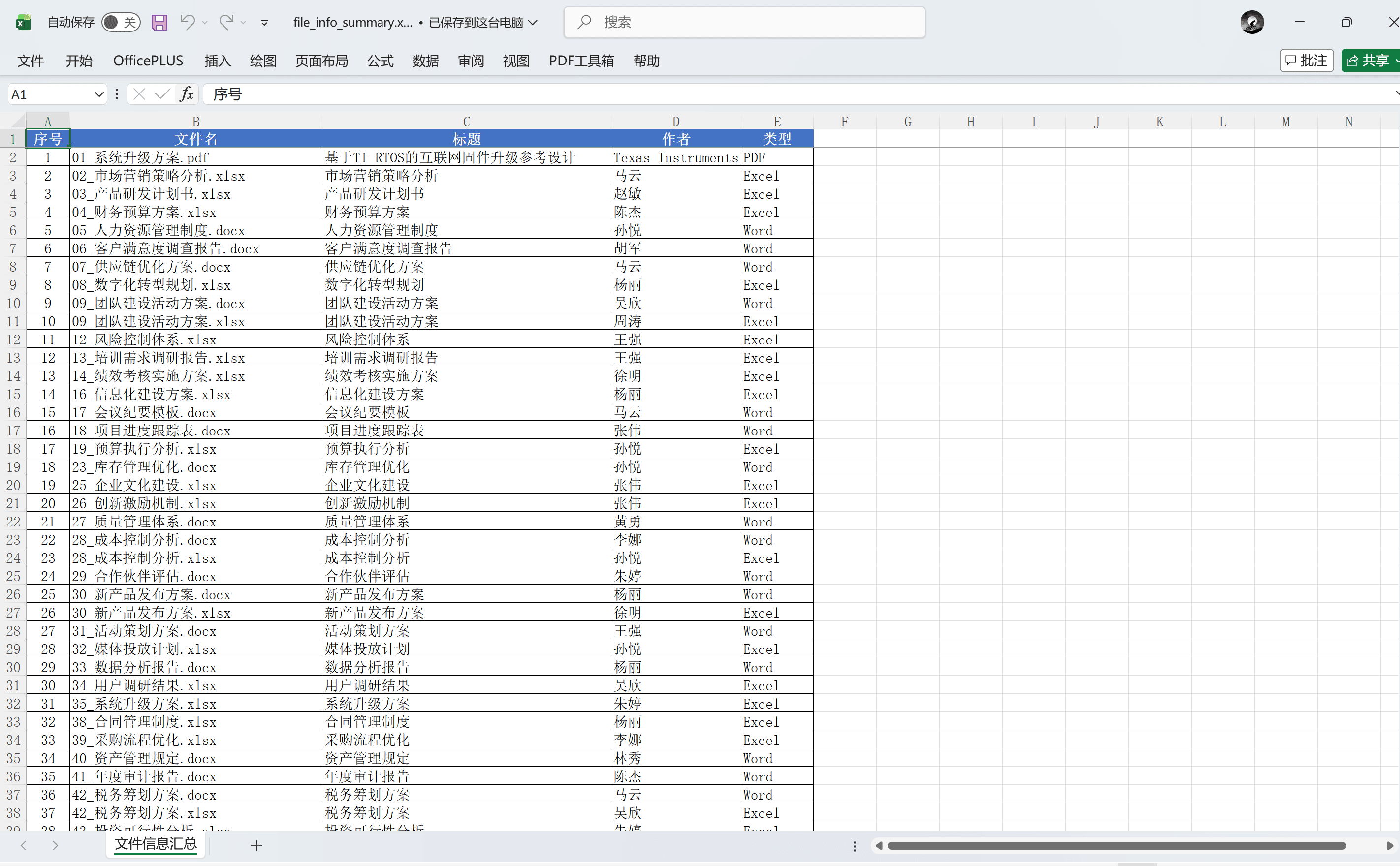Click the green 共享 share button
Image resolution: width=1400 pixels, height=866 pixels.
(x=1369, y=61)
